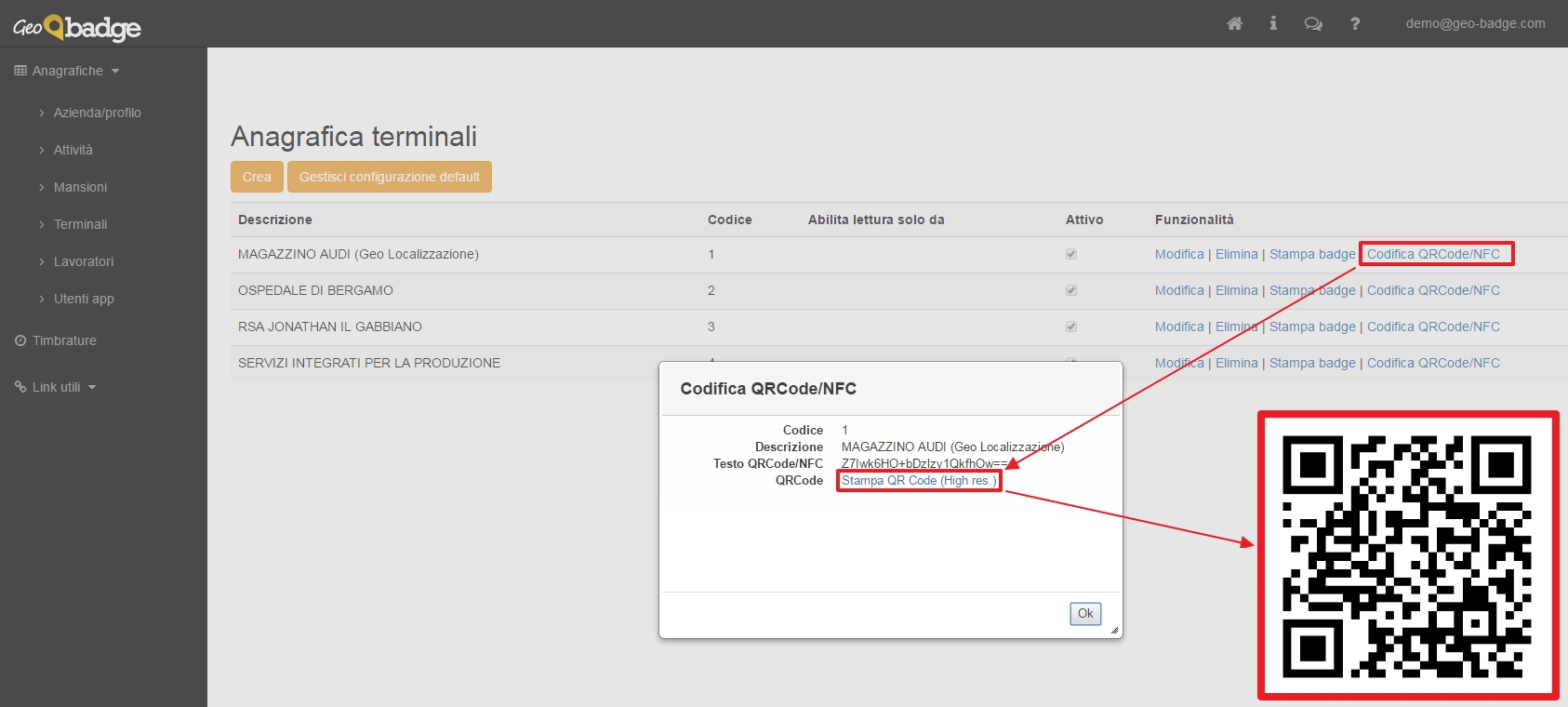The height and width of the screenshot is (707, 1568).
Task: Click Ok button in Codifica dialog
Action: click(x=1085, y=614)
